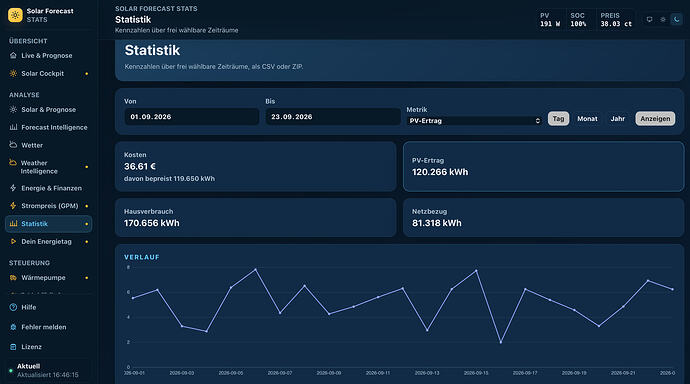
Task: Open the Metrik PV-Ertrag dropdown
Action: tap(474, 121)
